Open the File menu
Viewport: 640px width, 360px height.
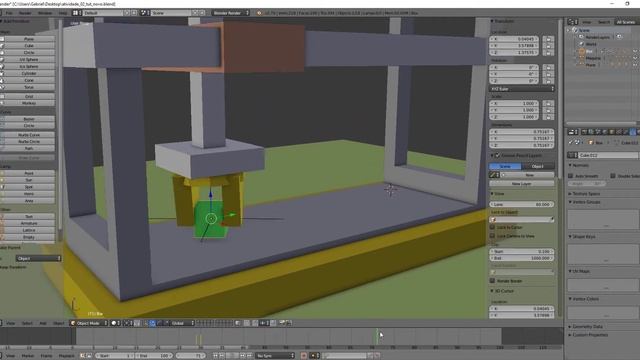pyautogui.click(x=9, y=13)
